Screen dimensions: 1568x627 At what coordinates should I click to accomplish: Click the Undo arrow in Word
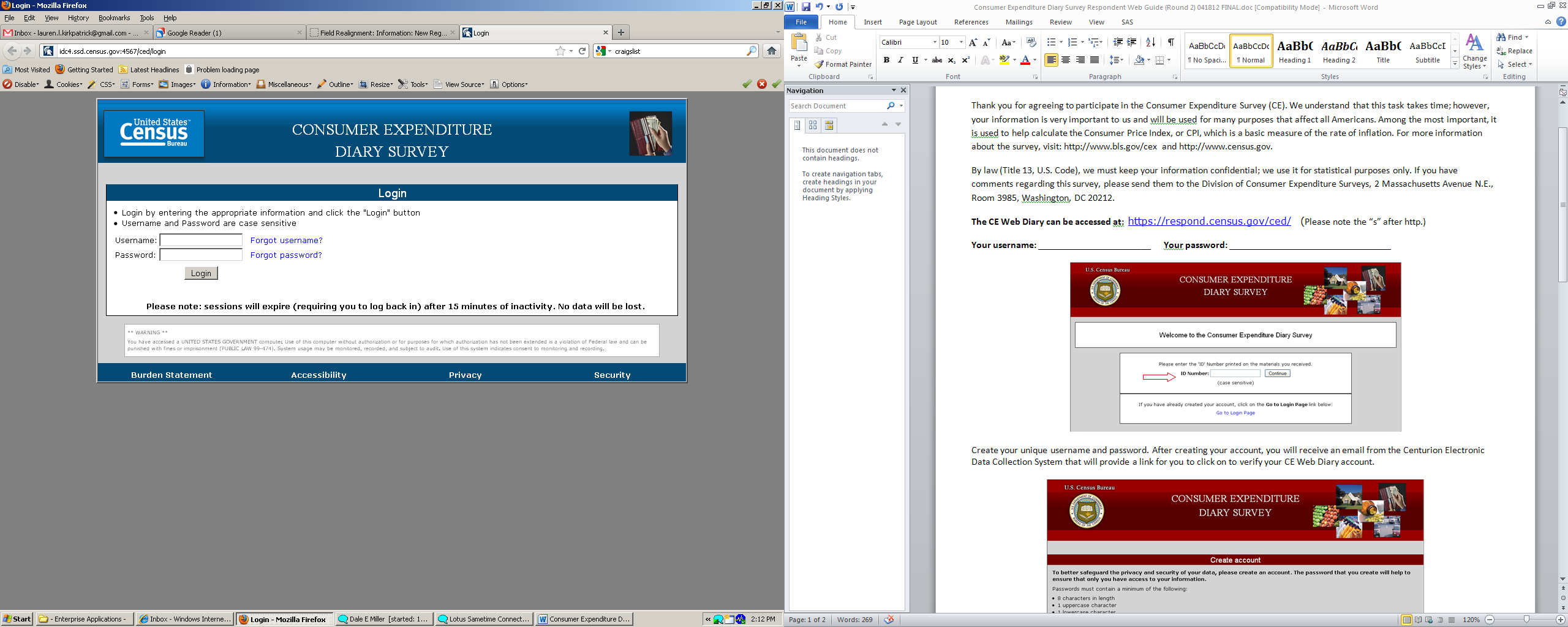pyautogui.click(x=819, y=7)
